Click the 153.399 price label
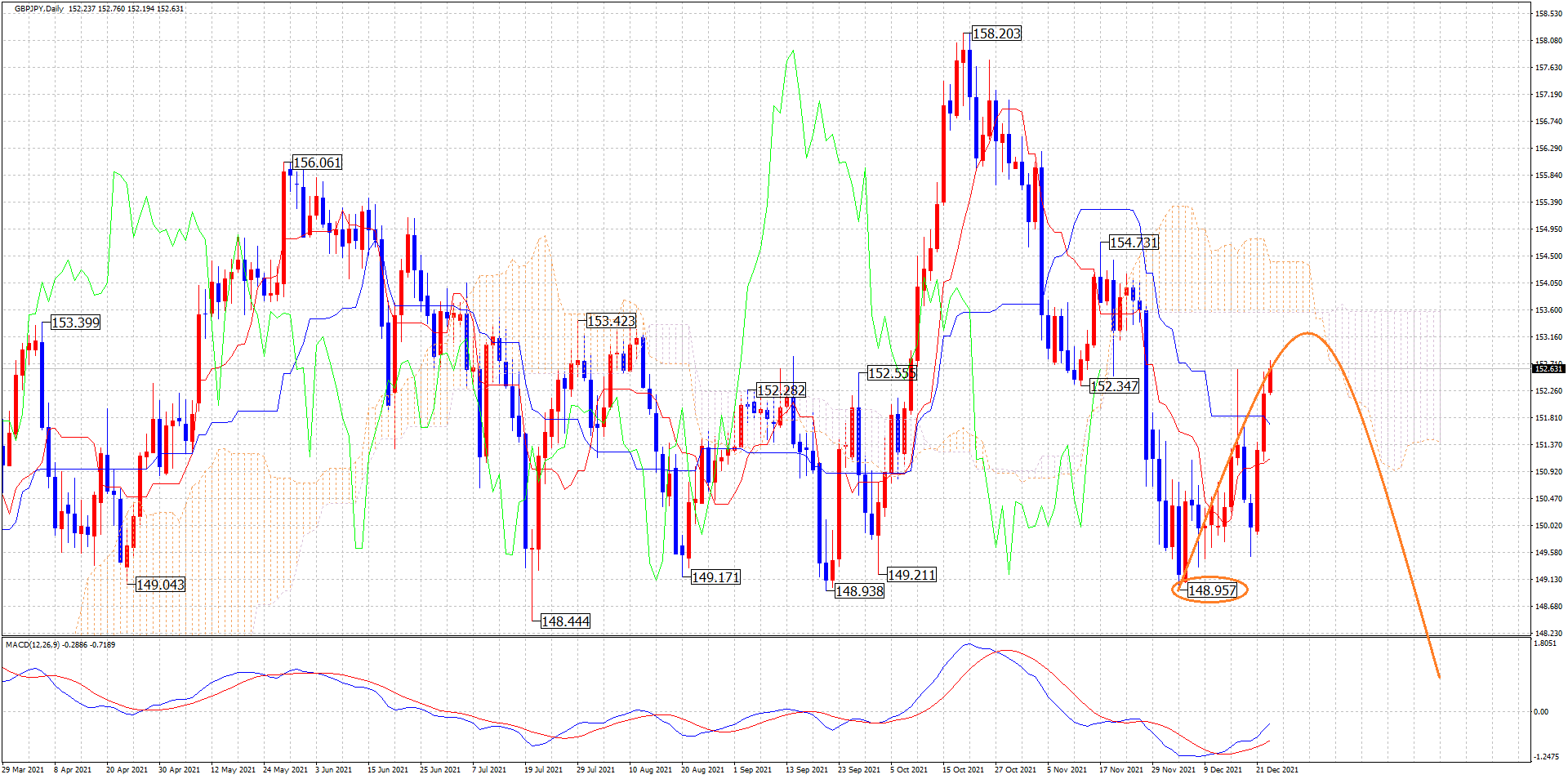 coord(75,323)
